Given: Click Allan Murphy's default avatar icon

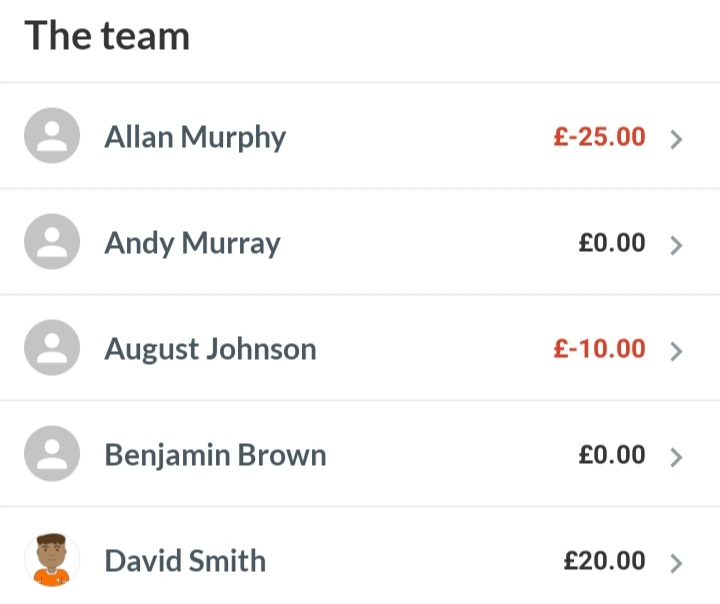Looking at the screenshot, I should click(52, 135).
